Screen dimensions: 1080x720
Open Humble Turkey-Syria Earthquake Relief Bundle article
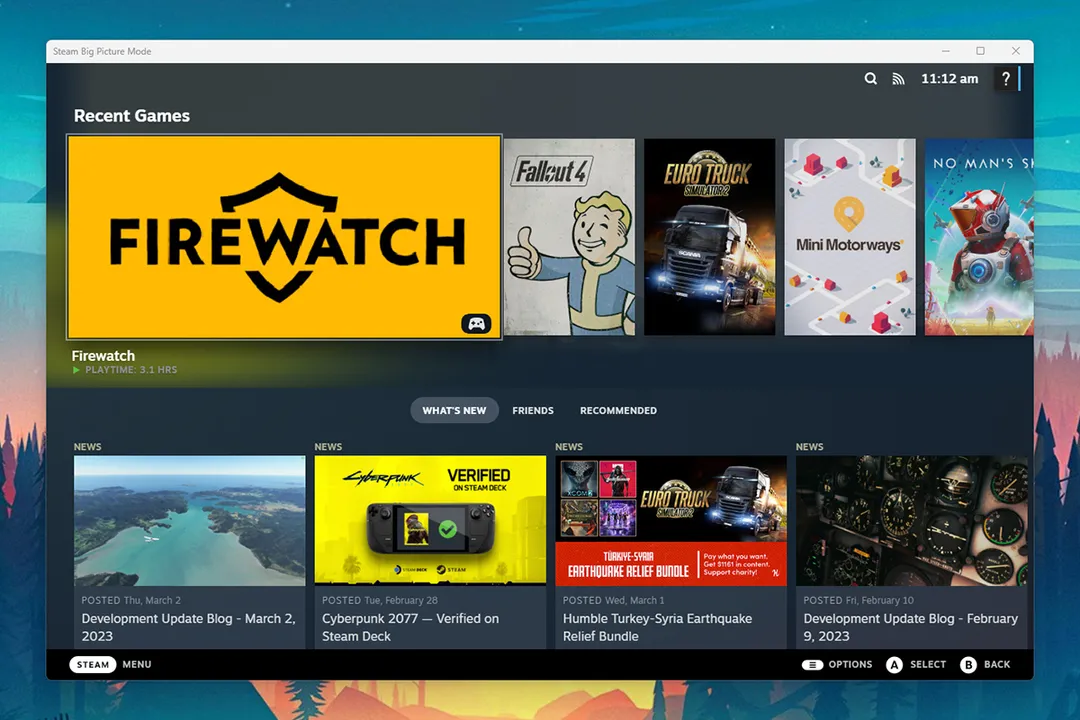(x=657, y=628)
